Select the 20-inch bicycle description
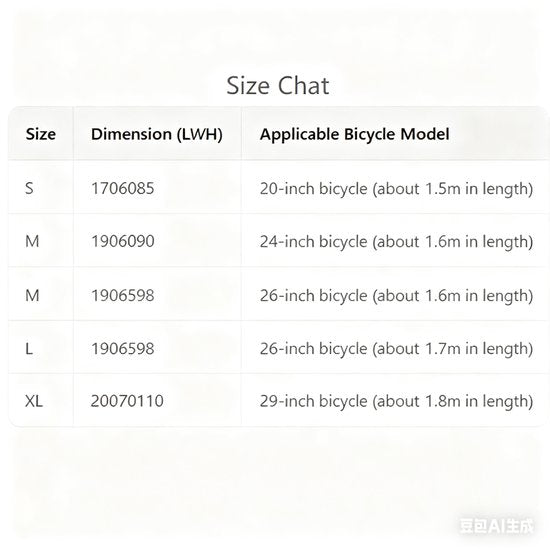This screenshot has height=549, width=550. point(396,189)
